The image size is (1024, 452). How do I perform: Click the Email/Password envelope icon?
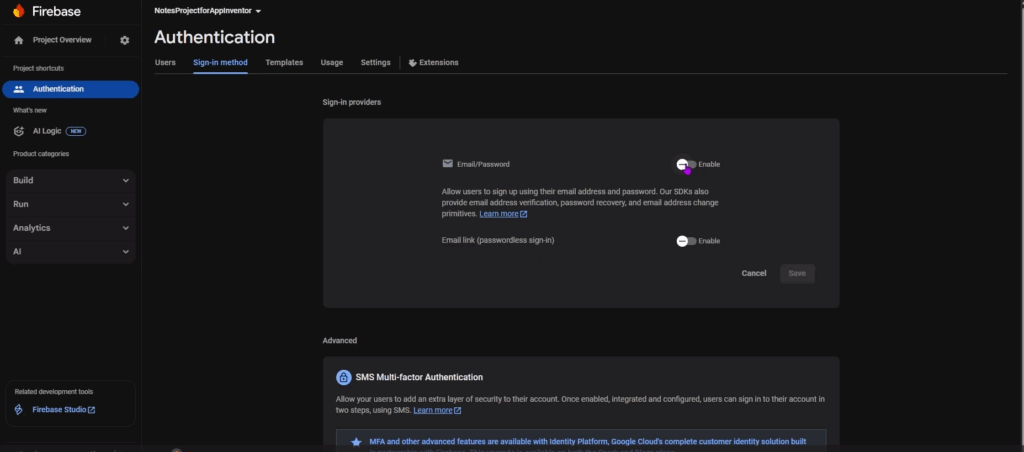pos(447,164)
